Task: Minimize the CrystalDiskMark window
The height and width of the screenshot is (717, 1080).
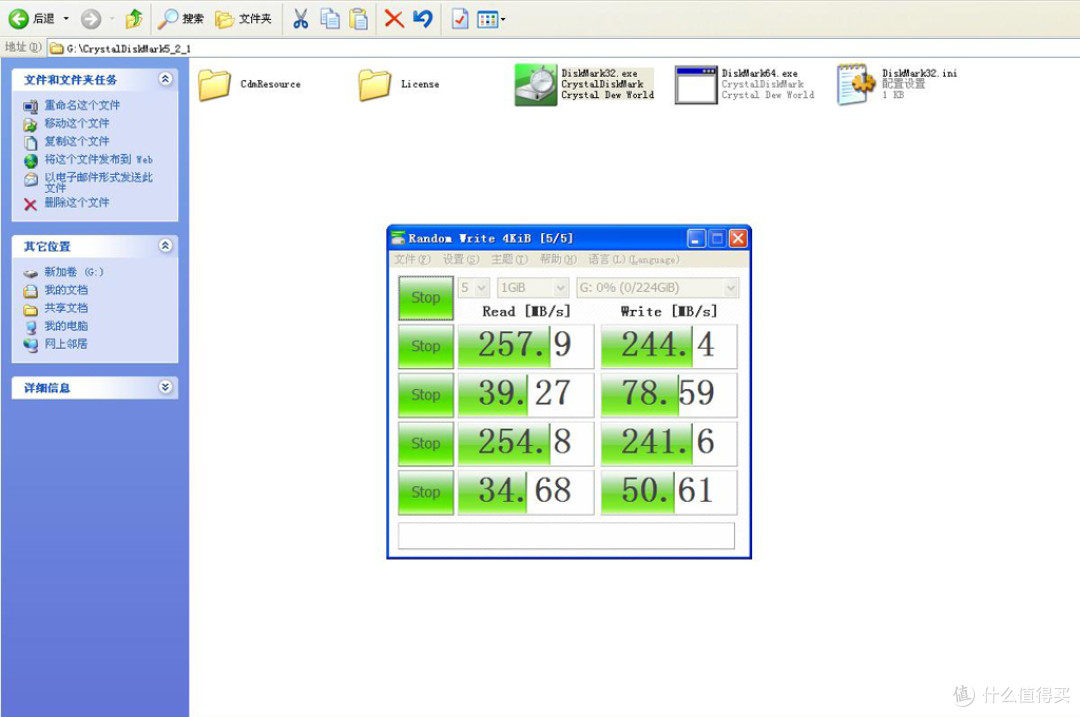Action: point(696,238)
